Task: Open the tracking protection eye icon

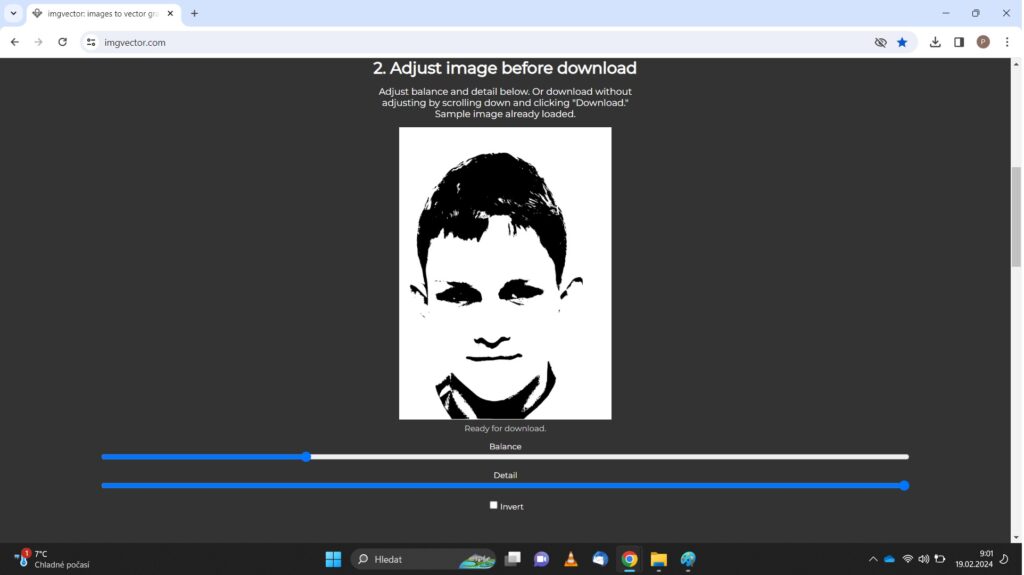Action: [x=880, y=42]
